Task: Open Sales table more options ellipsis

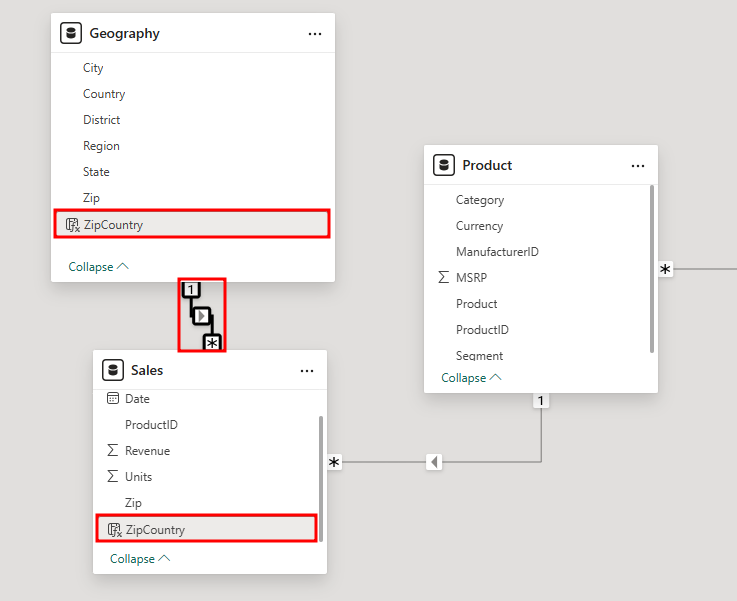Action: click(307, 371)
